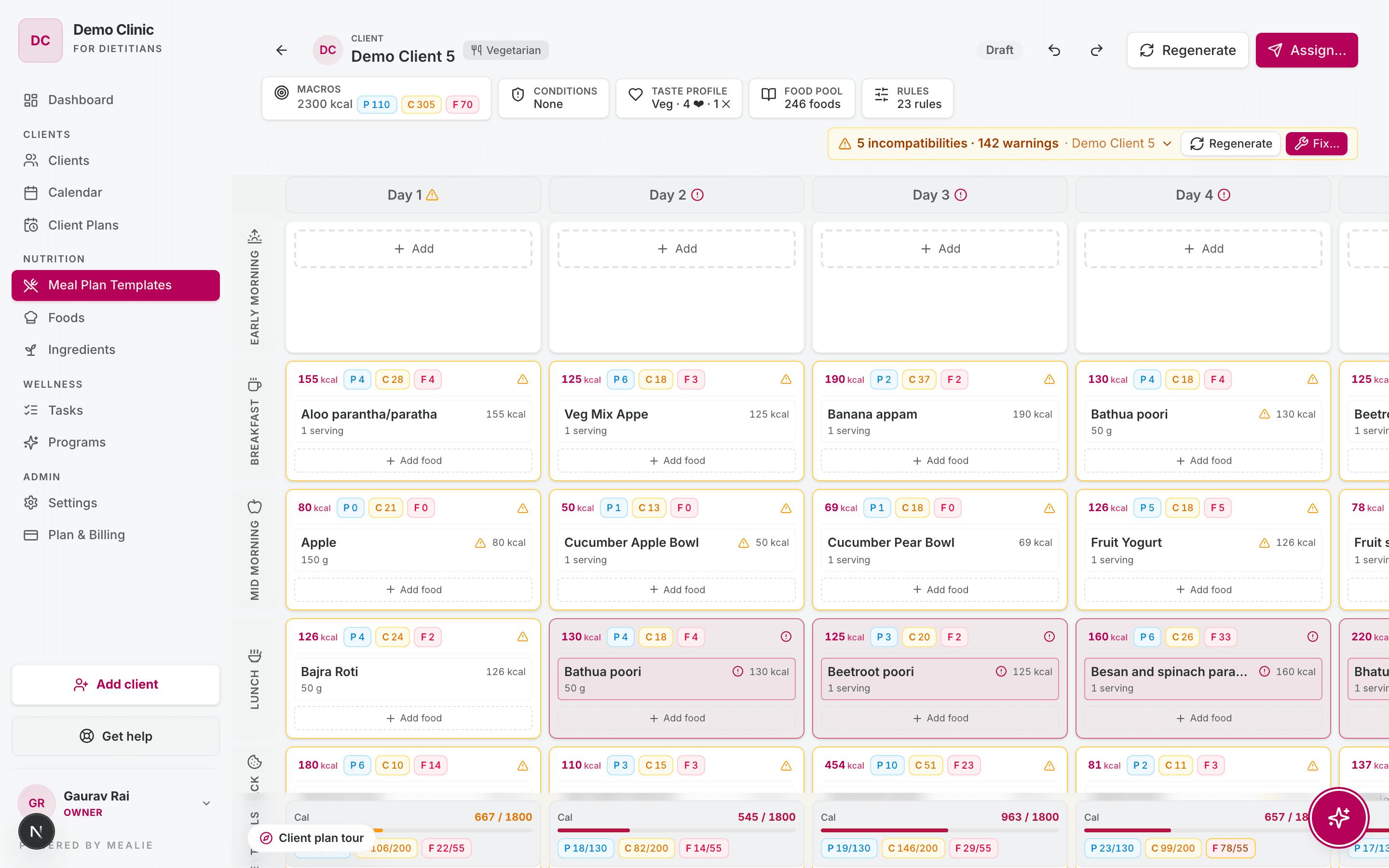Click the N avatar badge at bottom left

pos(36,831)
